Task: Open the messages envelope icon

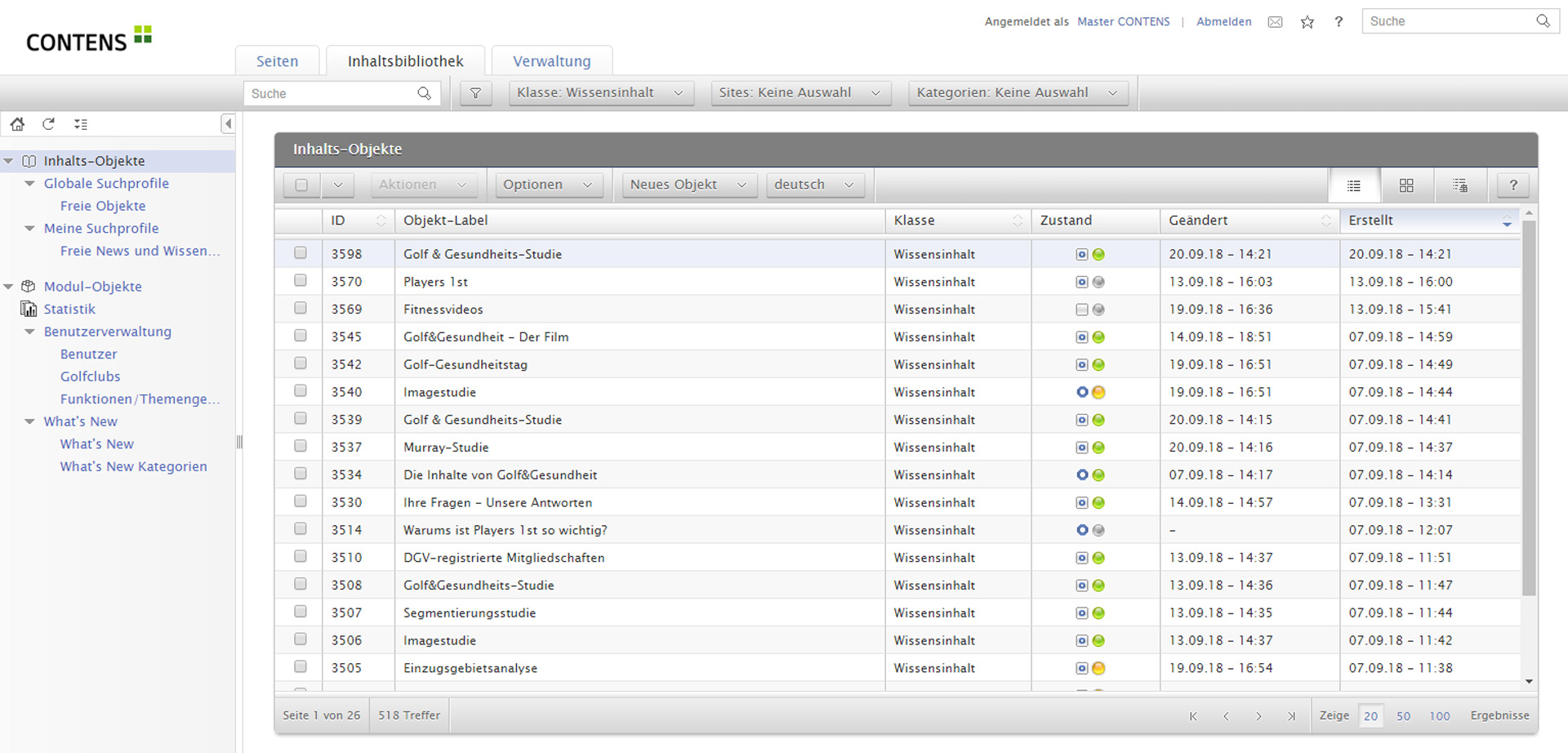Action: (x=1275, y=22)
